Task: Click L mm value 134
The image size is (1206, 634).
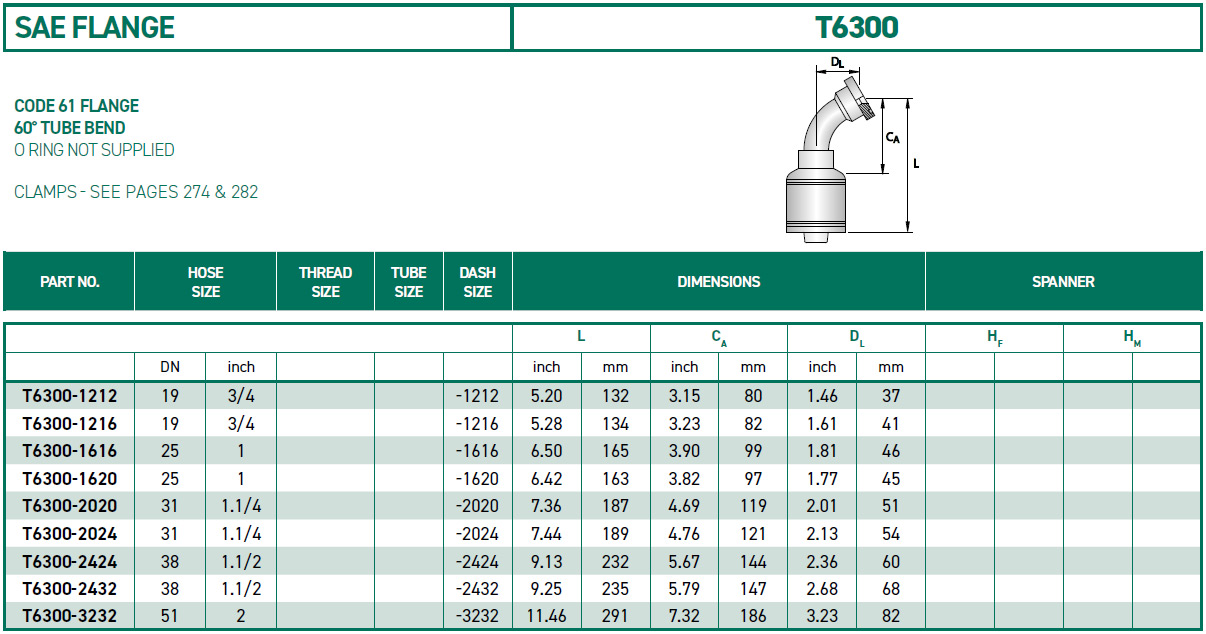Action: 615,424
